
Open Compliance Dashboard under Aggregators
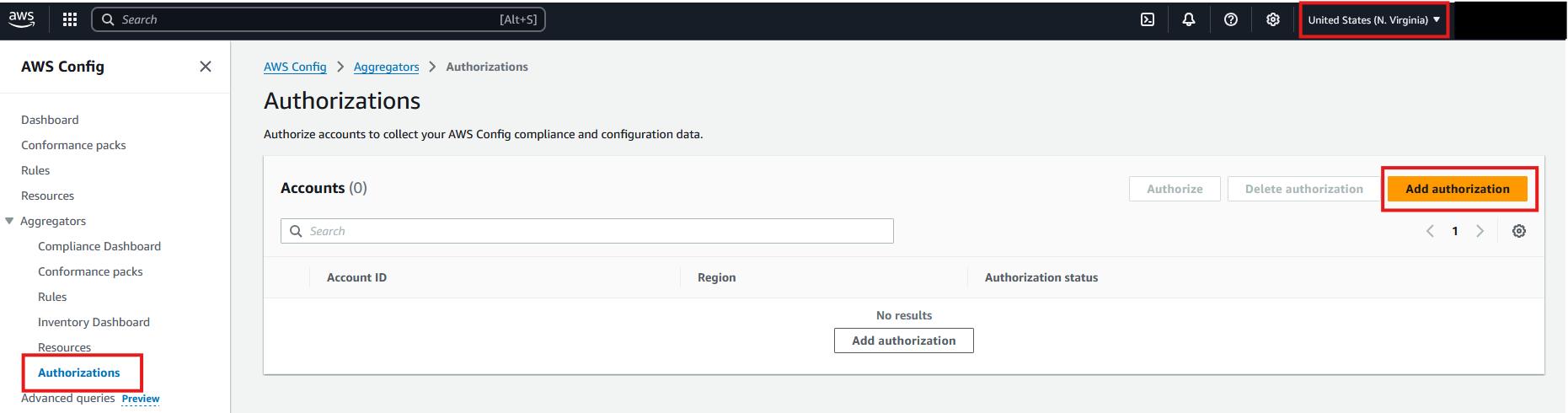pyautogui.click(x=99, y=246)
